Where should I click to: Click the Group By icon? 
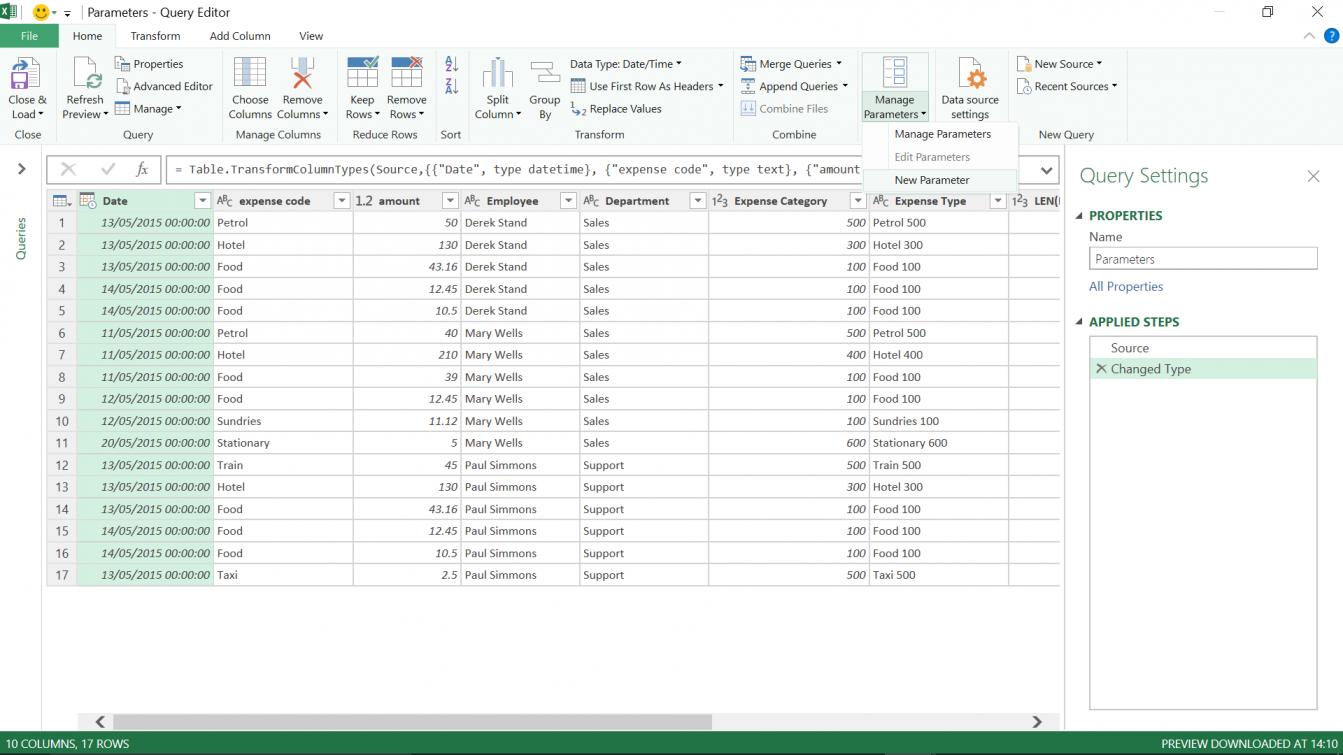[545, 74]
